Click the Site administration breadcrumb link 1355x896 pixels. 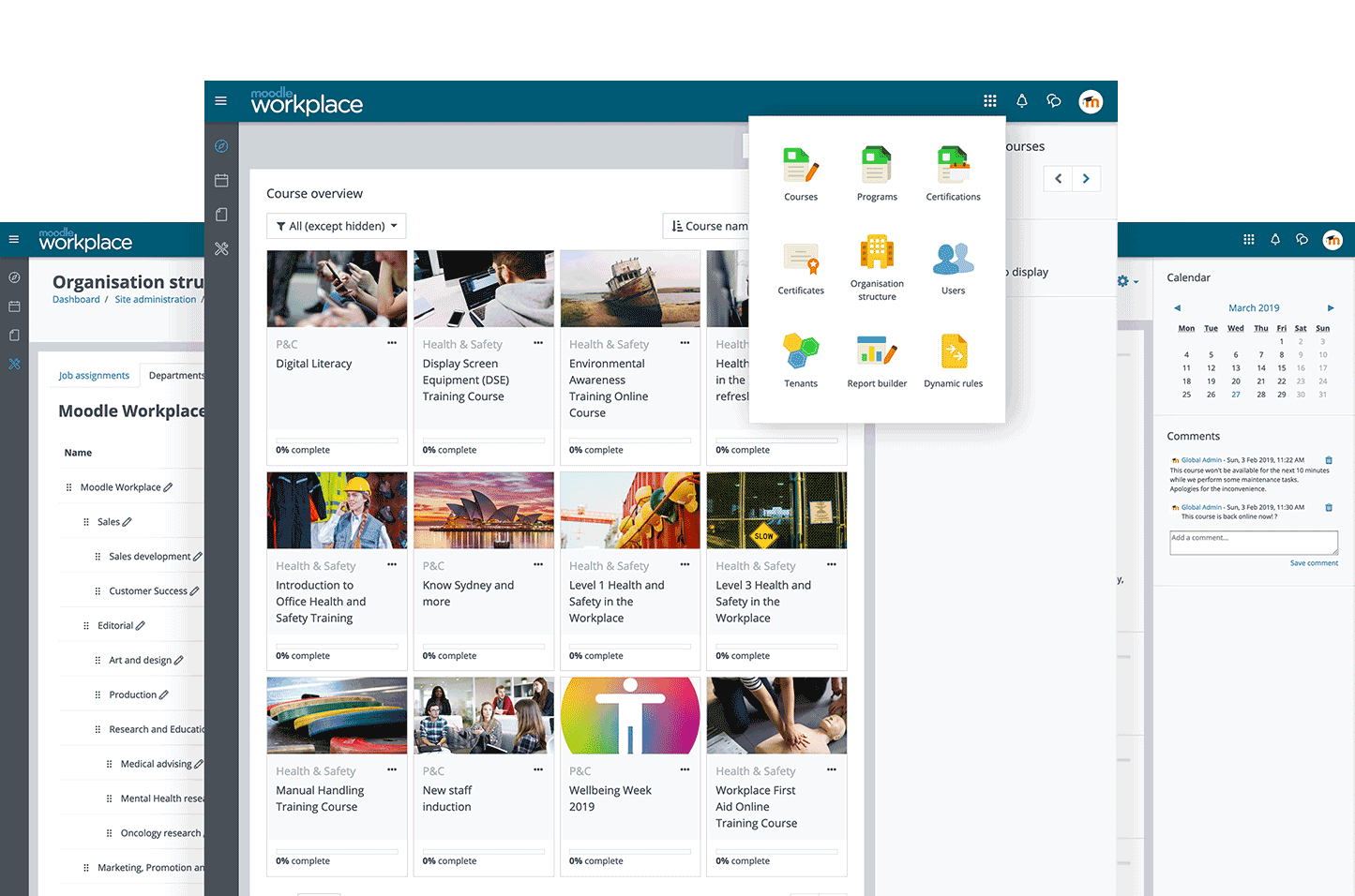pyautogui.click(x=156, y=300)
